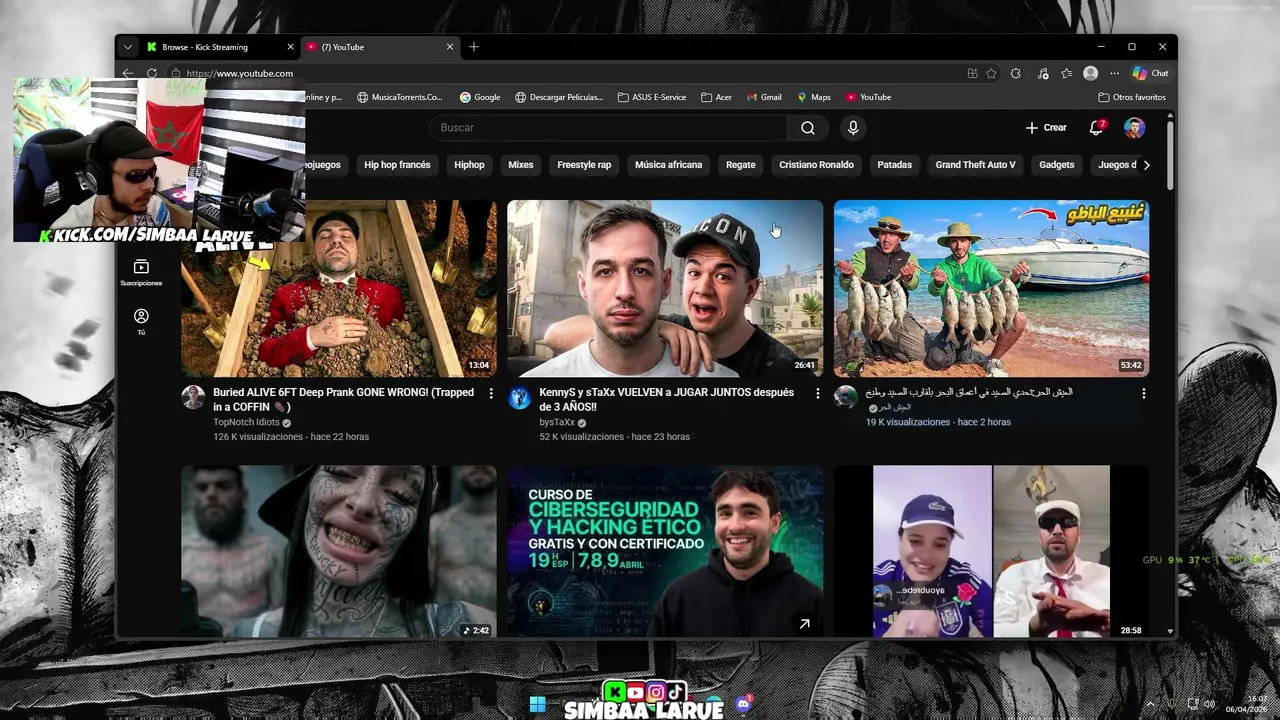Open the Maps bookmark

click(814, 97)
